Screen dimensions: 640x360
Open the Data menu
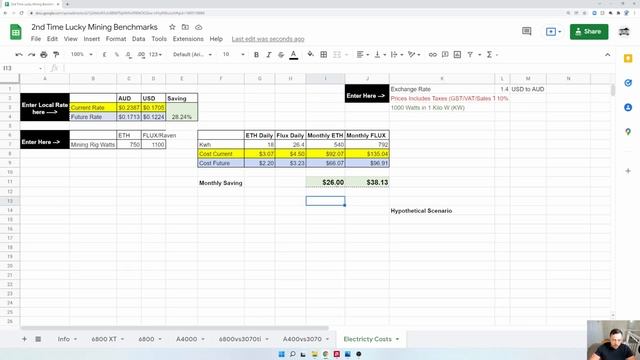138,39
